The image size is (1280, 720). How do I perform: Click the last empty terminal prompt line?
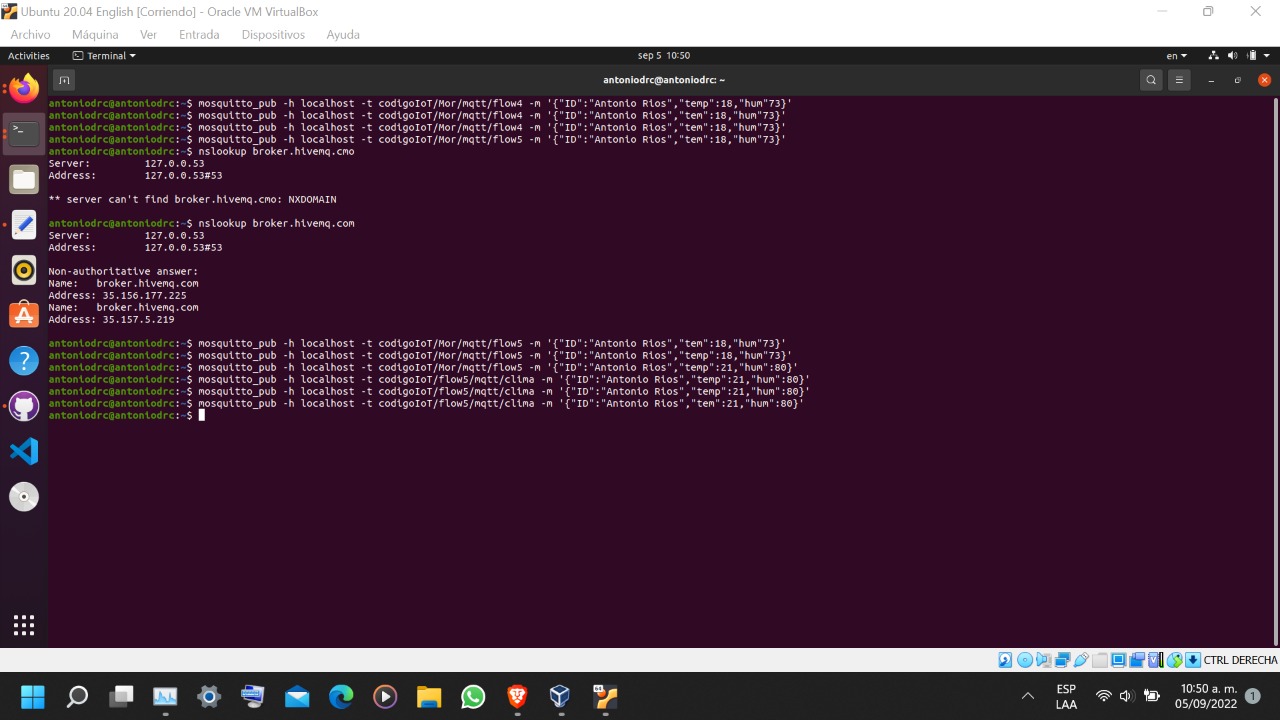coord(126,415)
